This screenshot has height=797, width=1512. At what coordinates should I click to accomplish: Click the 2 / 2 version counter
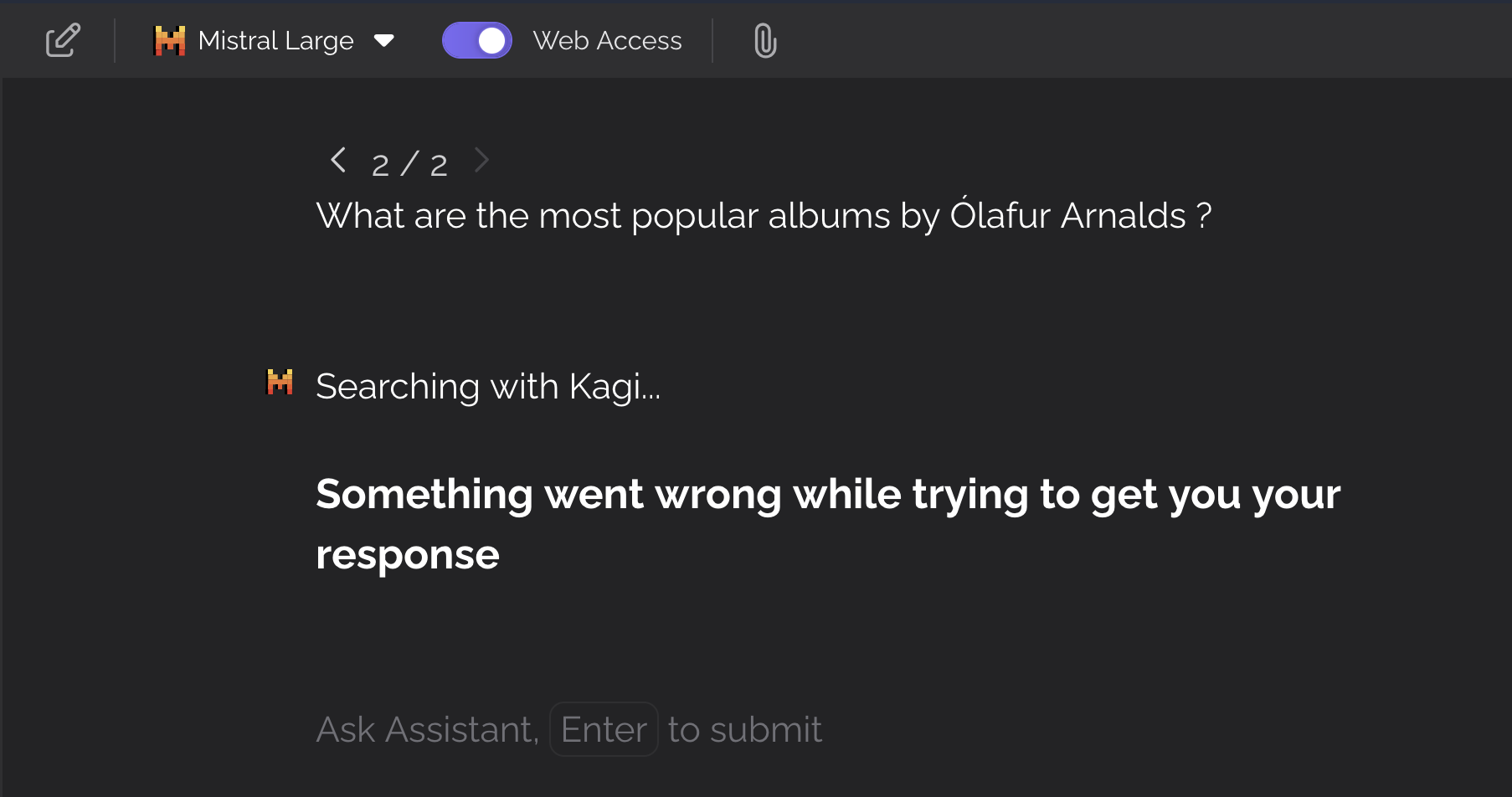409,164
